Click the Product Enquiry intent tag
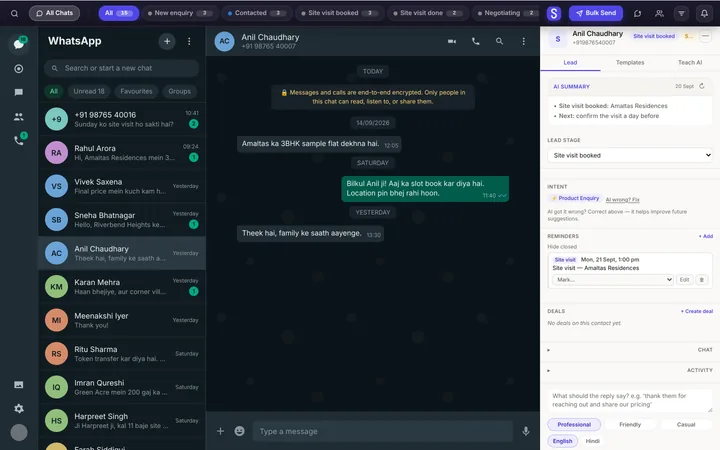 pyautogui.click(x=575, y=198)
